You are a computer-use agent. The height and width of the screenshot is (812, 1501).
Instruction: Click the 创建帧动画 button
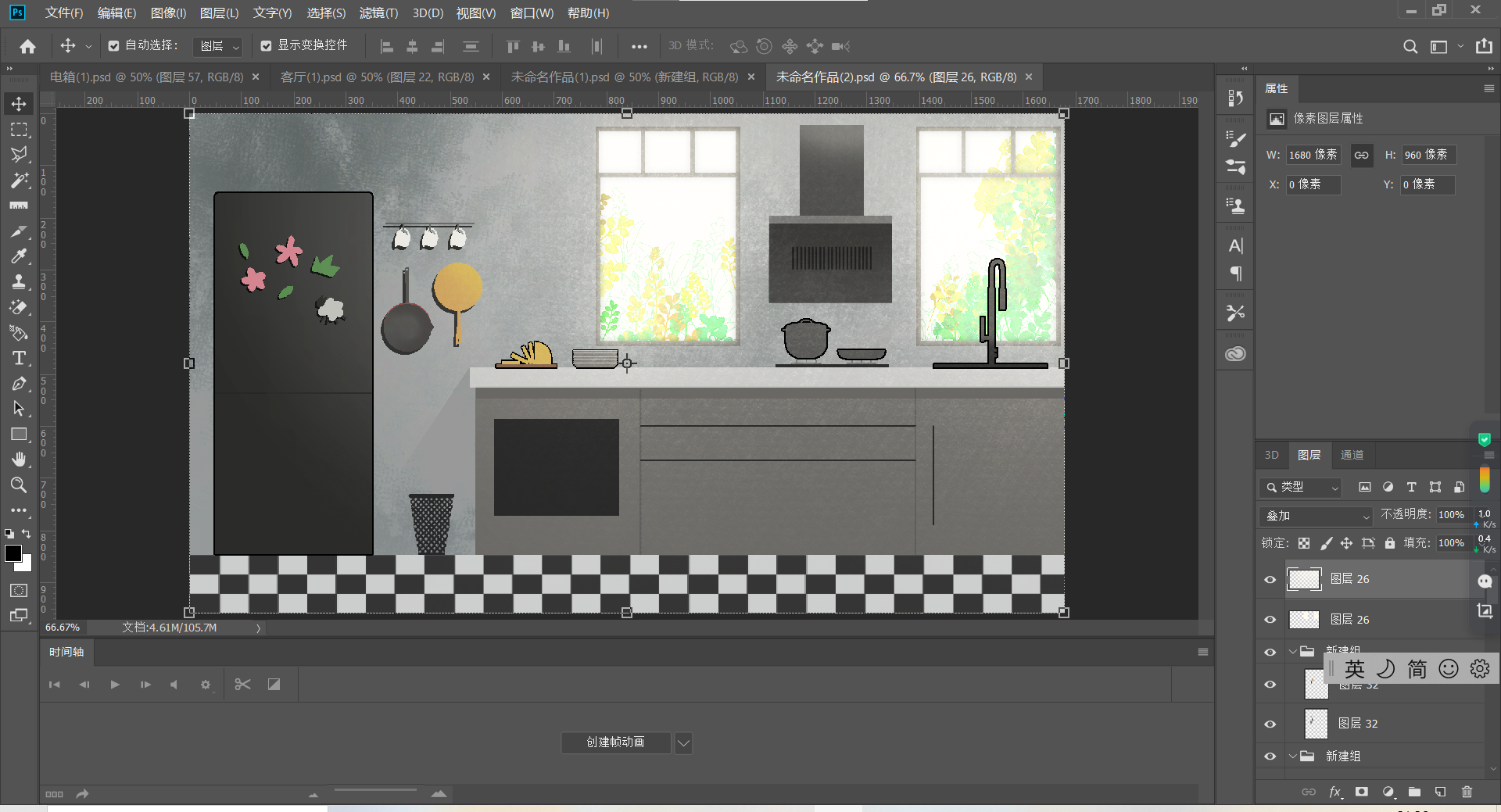coord(615,742)
